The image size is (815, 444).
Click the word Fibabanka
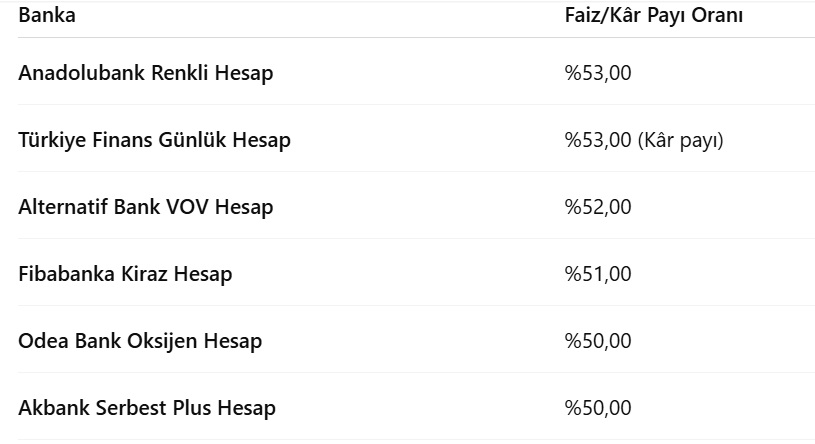67,274
